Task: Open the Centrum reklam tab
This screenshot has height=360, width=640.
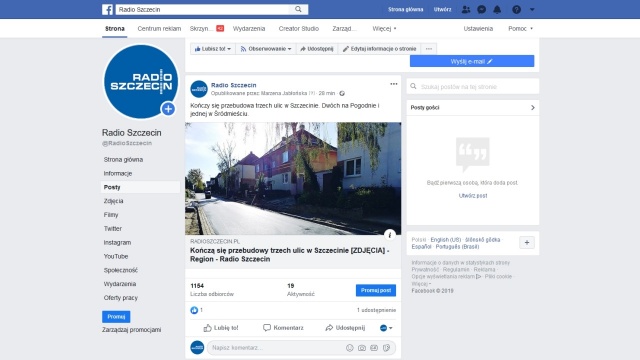Action: click(x=159, y=29)
